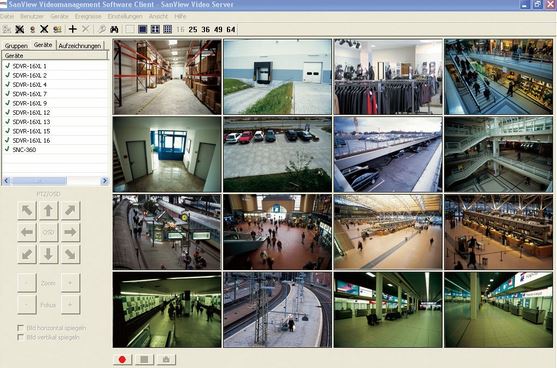Open the Einstellungen menu
Screen dimensions: 557x368
click(x=125, y=16)
